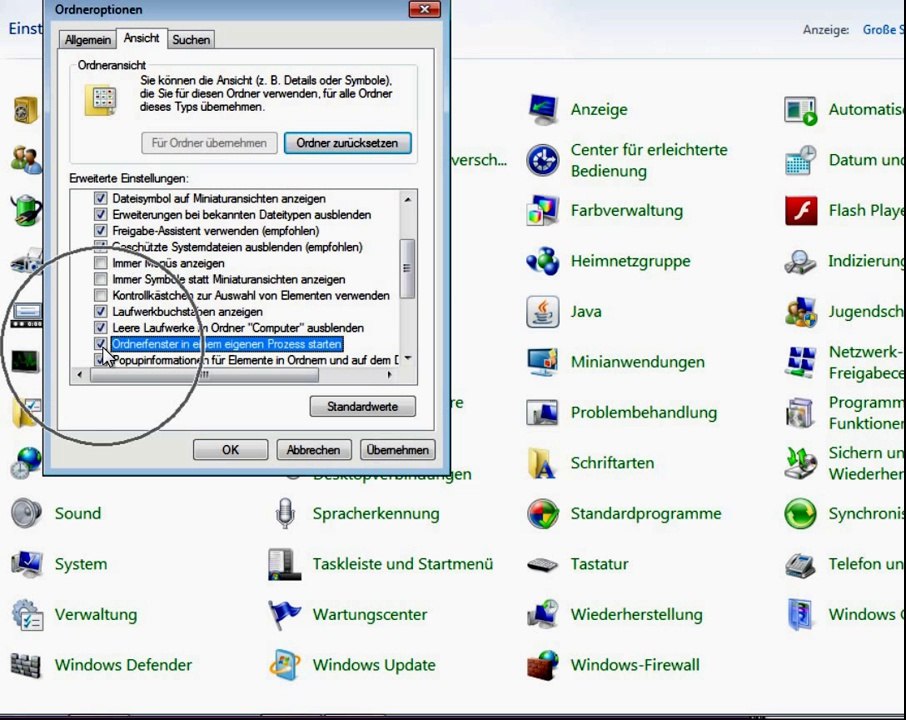The image size is (906, 720).
Task: Click the Java coffee cup icon
Action: pyautogui.click(x=543, y=311)
